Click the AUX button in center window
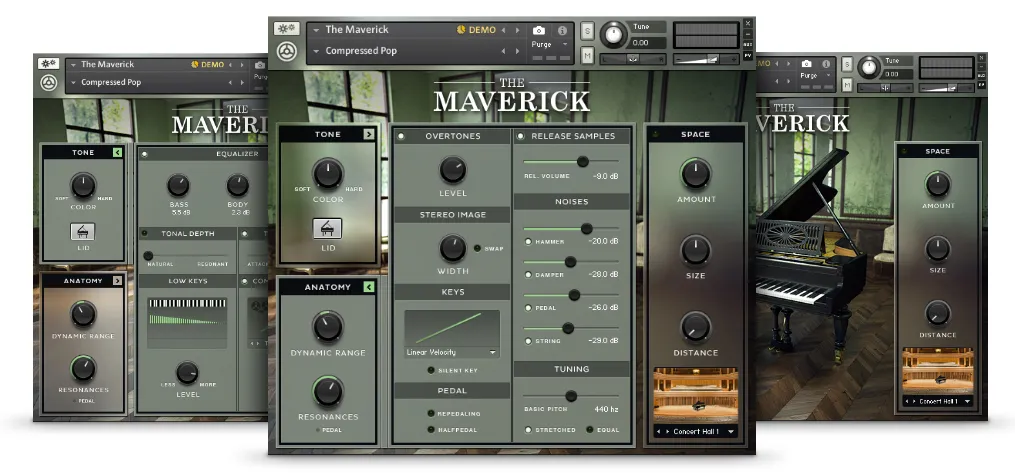This screenshot has width=1015, height=473. pyautogui.click(x=748, y=45)
